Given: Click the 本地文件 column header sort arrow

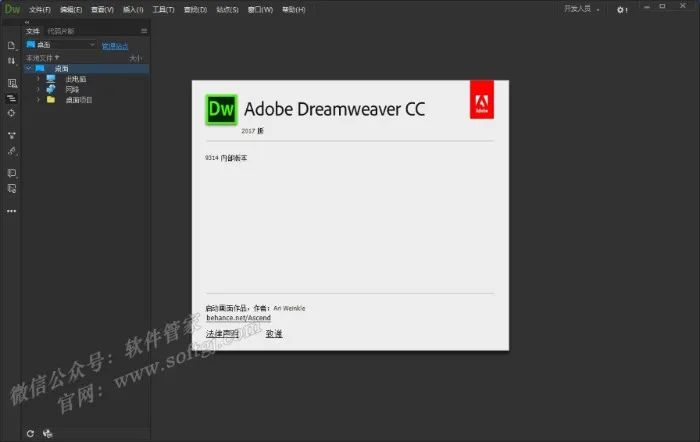Looking at the screenshot, I should tap(57, 58).
